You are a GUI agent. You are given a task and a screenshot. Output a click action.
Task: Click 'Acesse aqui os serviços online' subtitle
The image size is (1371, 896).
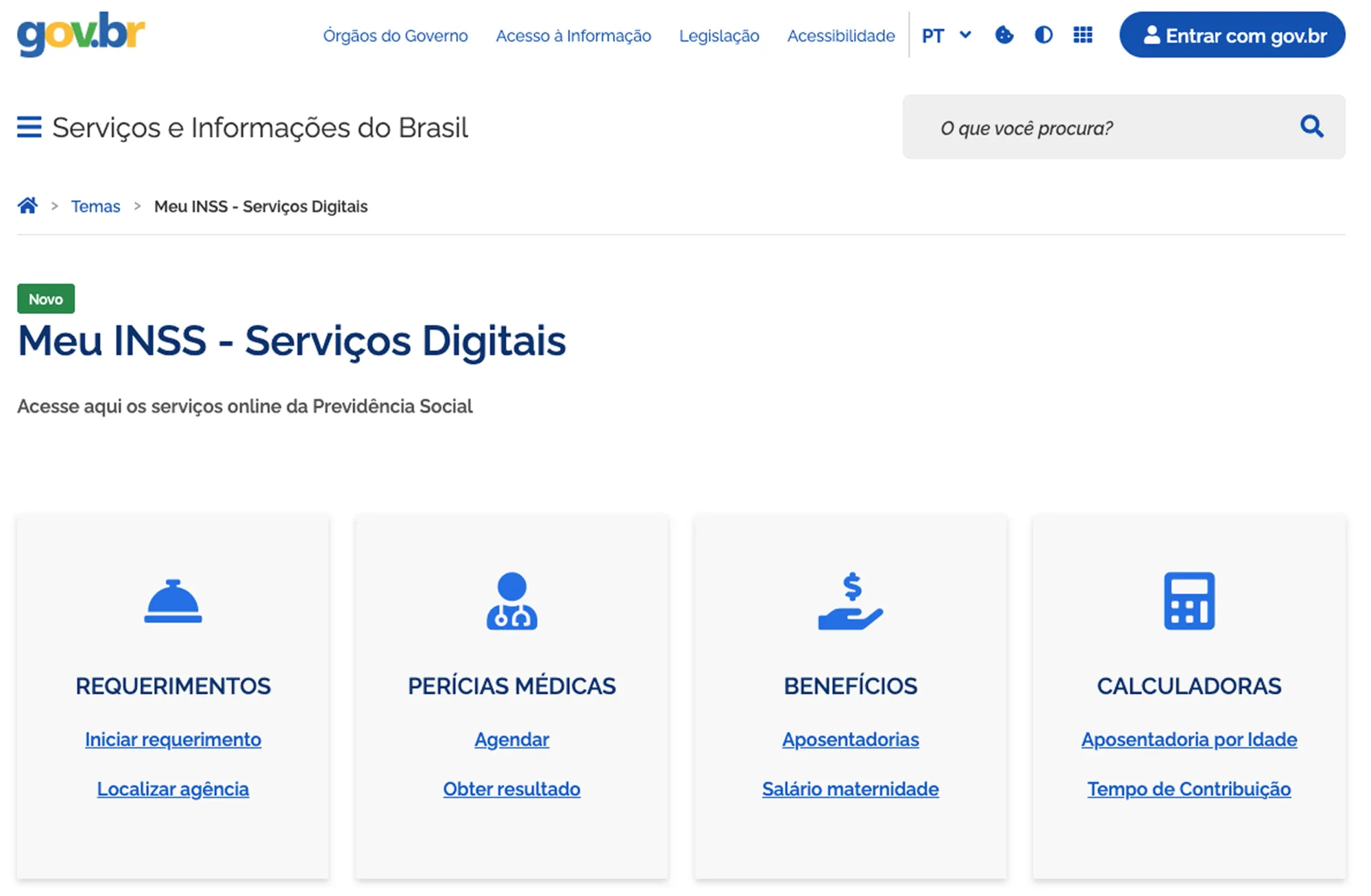245,407
